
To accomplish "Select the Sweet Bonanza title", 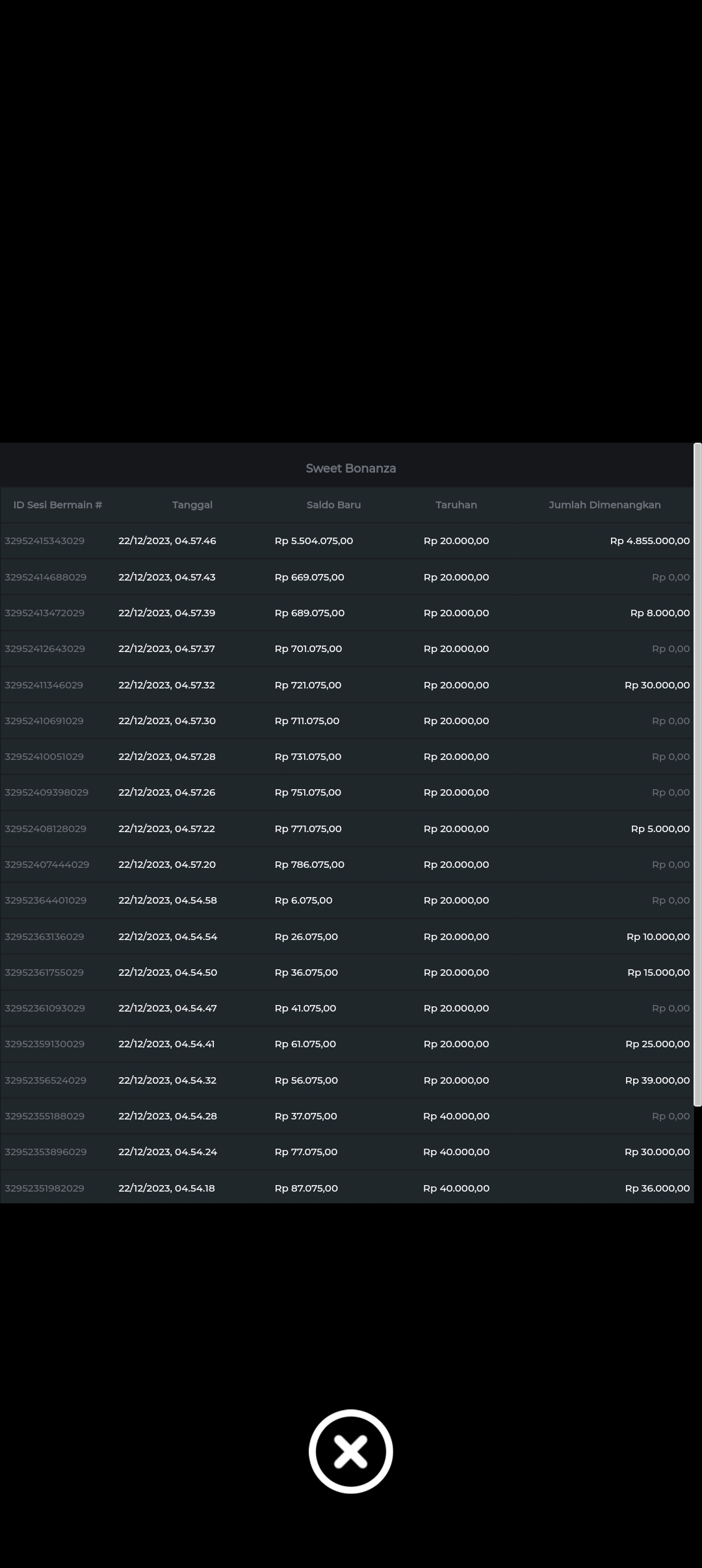I will [x=350, y=468].
